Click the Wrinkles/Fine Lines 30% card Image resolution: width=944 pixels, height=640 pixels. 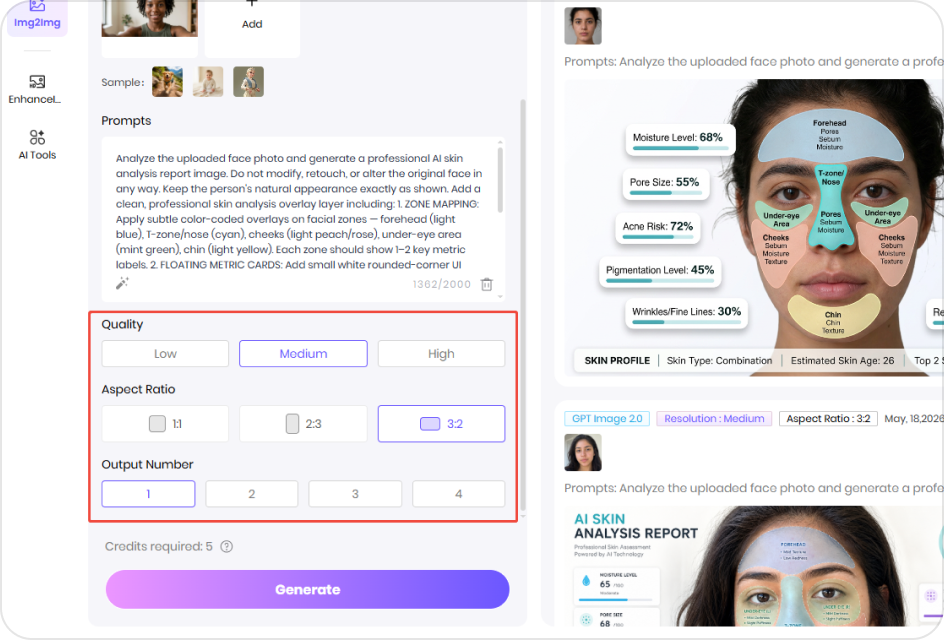point(686,314)
